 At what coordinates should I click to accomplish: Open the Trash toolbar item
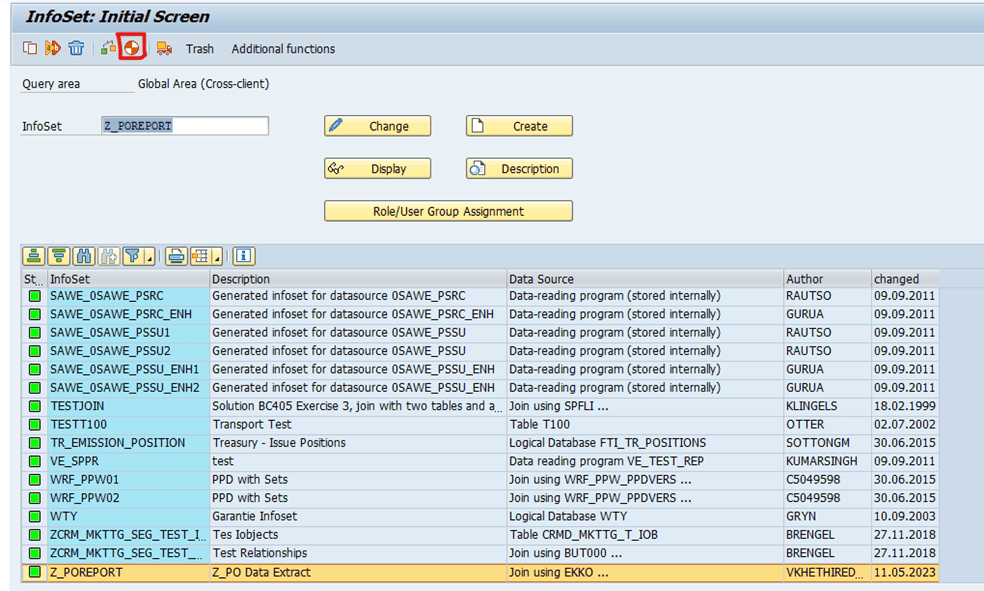pos(200,49)
